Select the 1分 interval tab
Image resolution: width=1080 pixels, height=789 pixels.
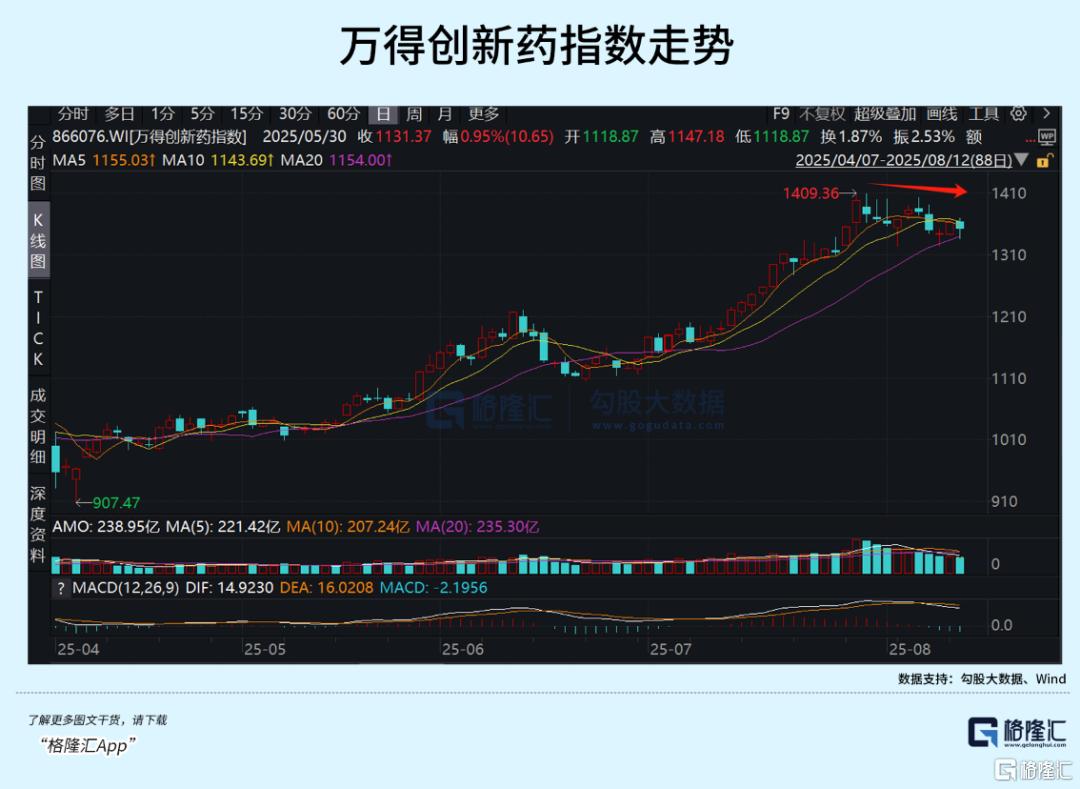[163, 114]
